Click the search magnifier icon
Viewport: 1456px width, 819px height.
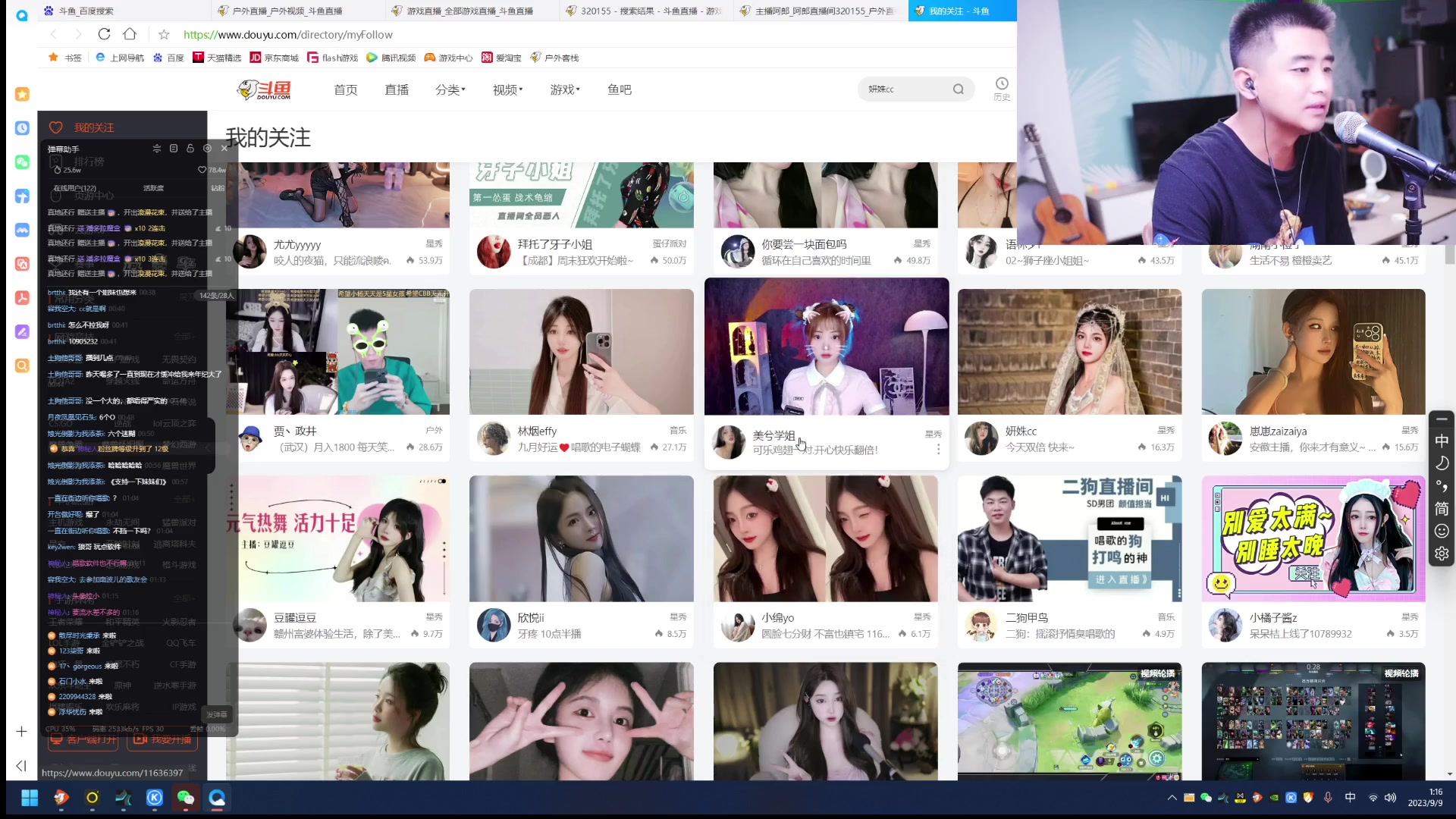point(959,89)
